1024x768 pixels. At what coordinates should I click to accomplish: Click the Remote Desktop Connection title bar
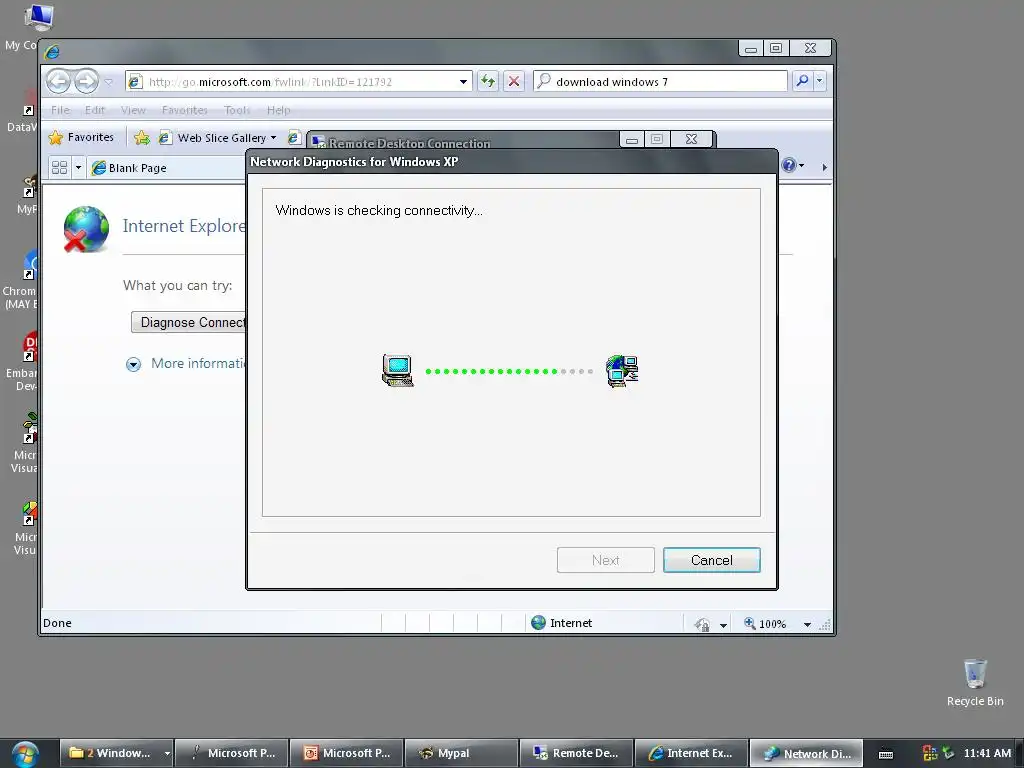coord(464,142)
